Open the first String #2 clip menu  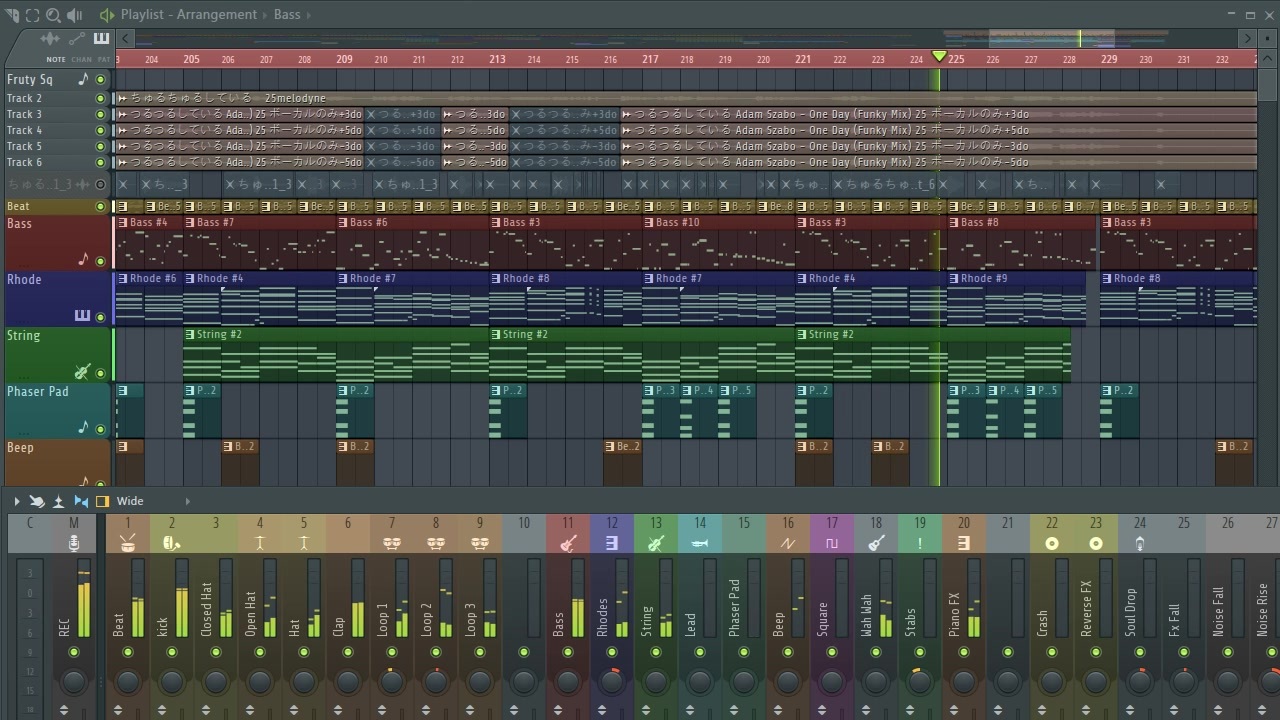click(x=190, y=335)
